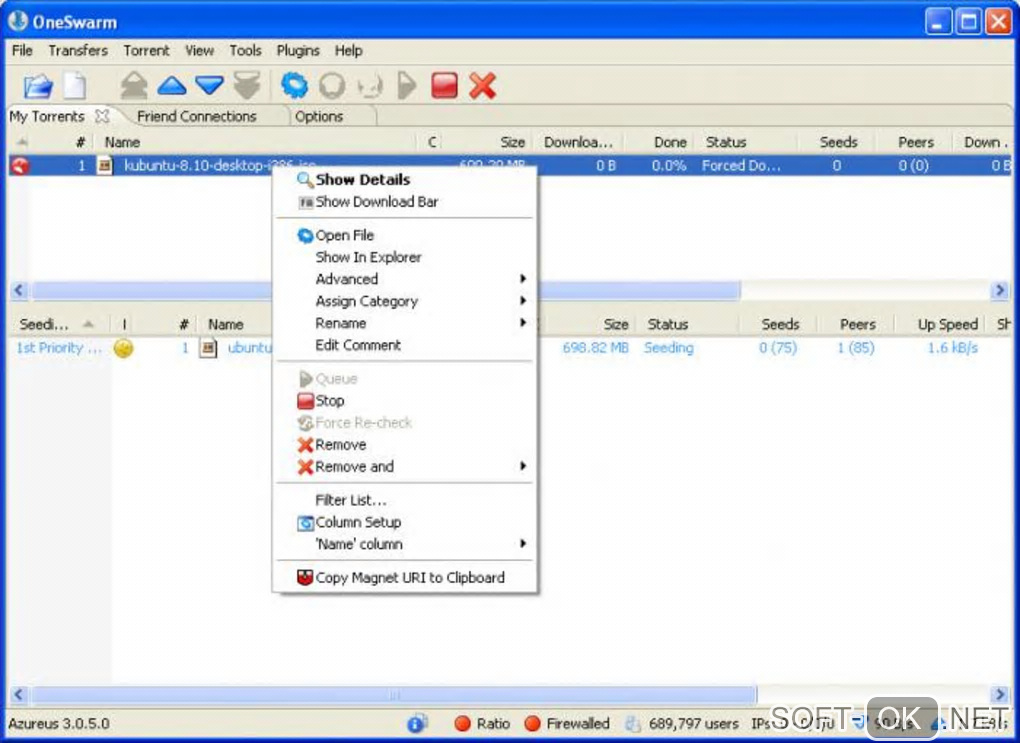Switch to the Friend Connections tab

[196, 116]
